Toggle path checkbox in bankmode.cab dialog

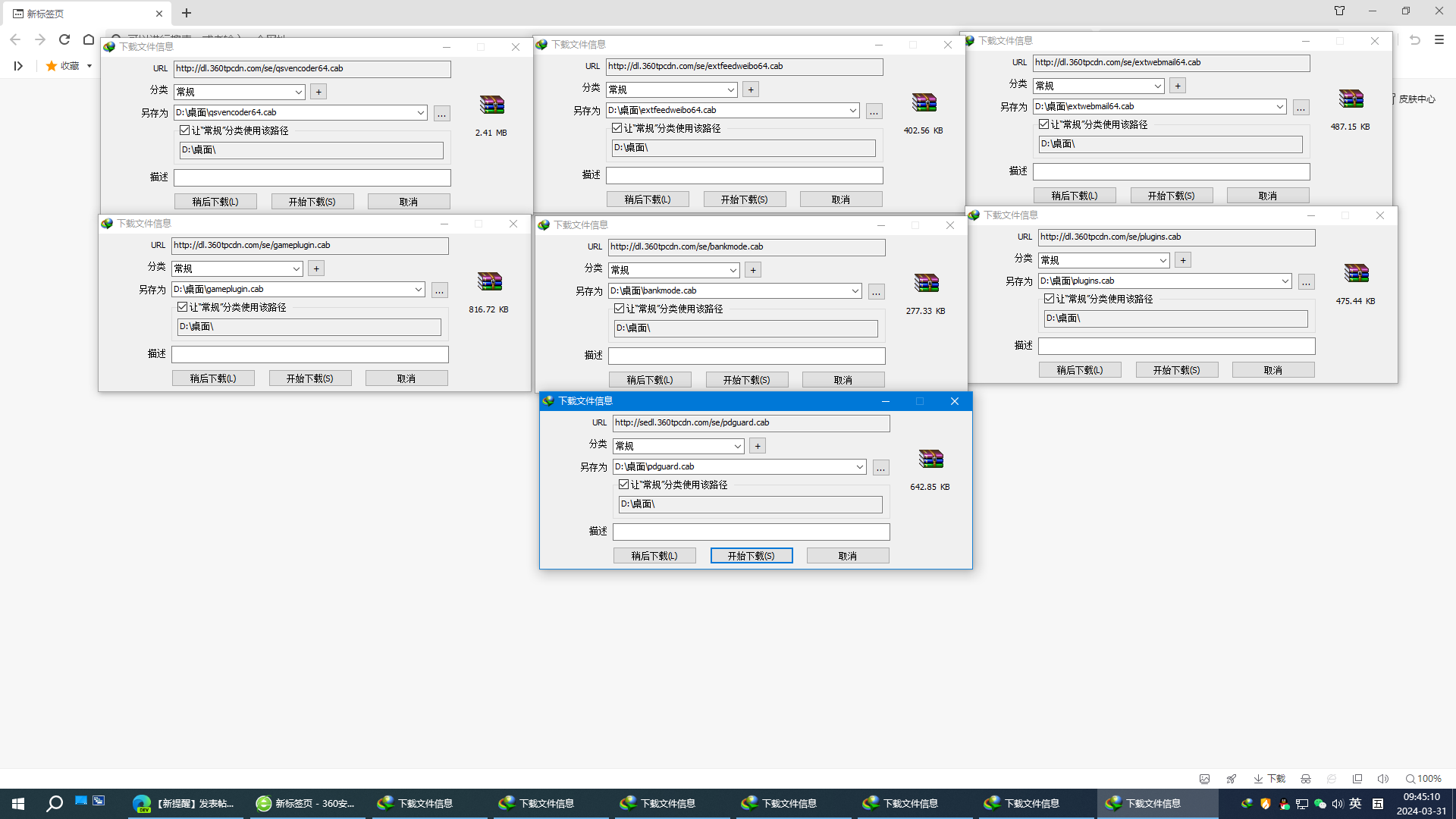(x=619, y=309)
